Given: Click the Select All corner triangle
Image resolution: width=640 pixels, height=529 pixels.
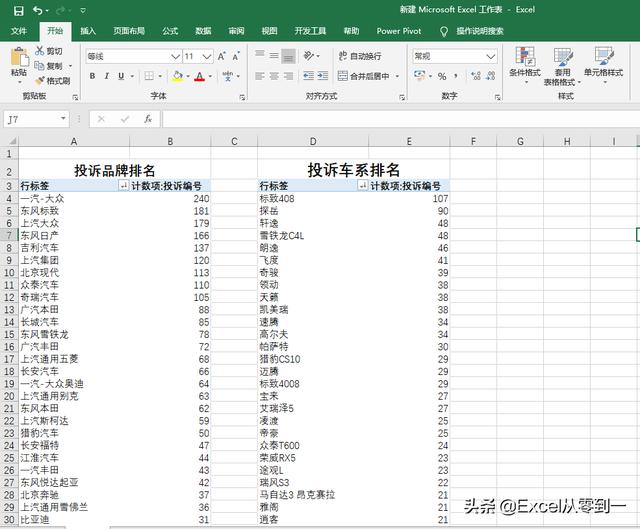Looking at the screenshot, I should coord(13,141).
